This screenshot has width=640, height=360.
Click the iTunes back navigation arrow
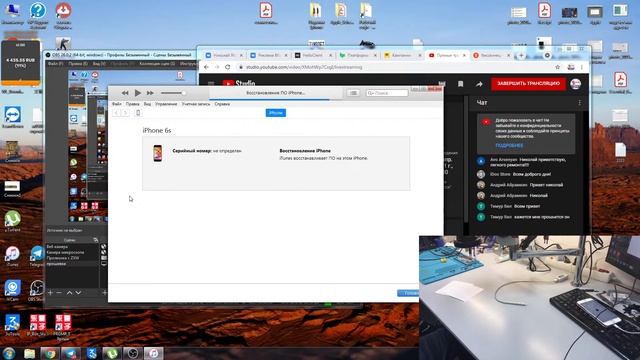(x=116, y=113)
